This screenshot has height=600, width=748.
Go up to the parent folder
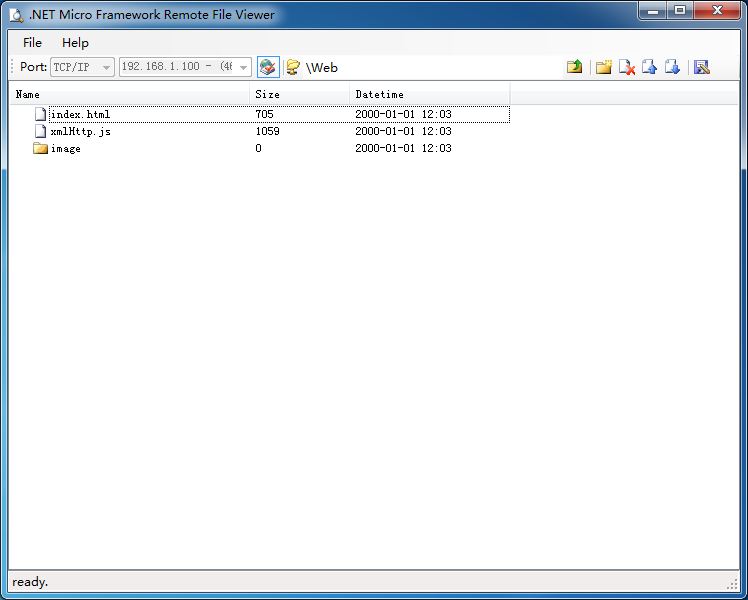click(x=574, y=67)
